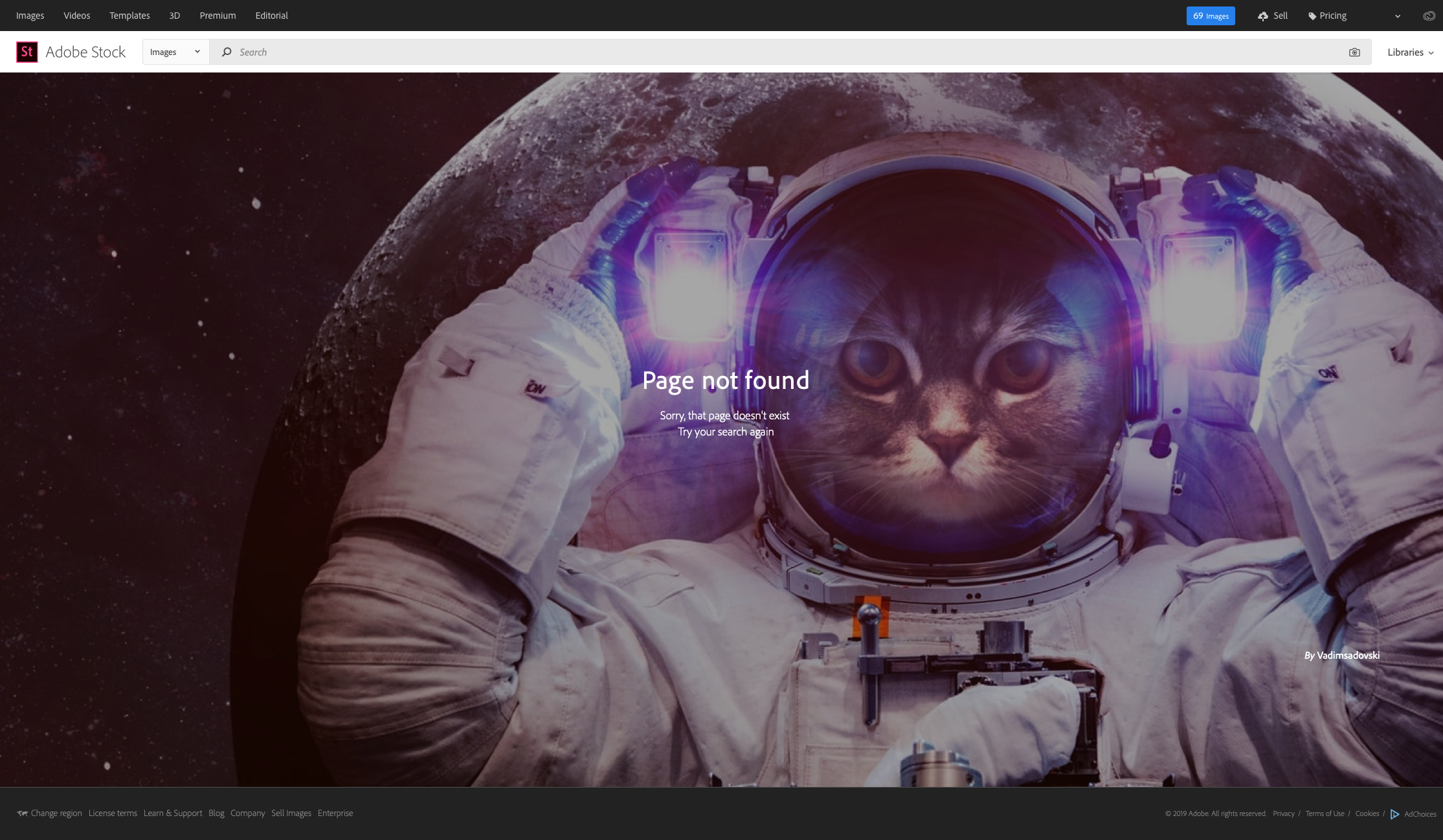The height and width of the screenshot is (840, 1443).
Task: Expand the Images dropdown selector
Action: click(x=174, y=52)
